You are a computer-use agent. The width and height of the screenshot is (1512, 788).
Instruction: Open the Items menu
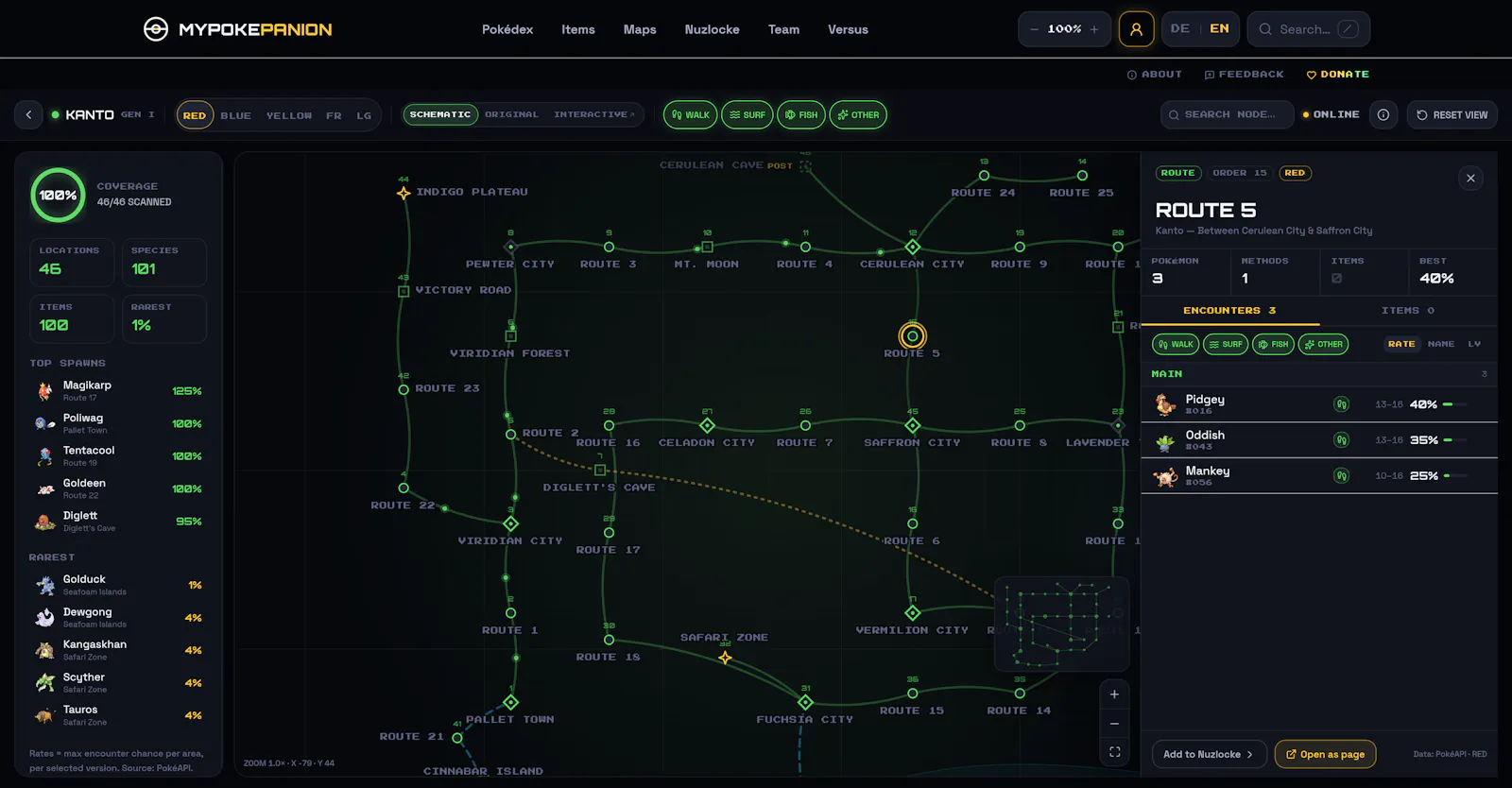(578, 29)
